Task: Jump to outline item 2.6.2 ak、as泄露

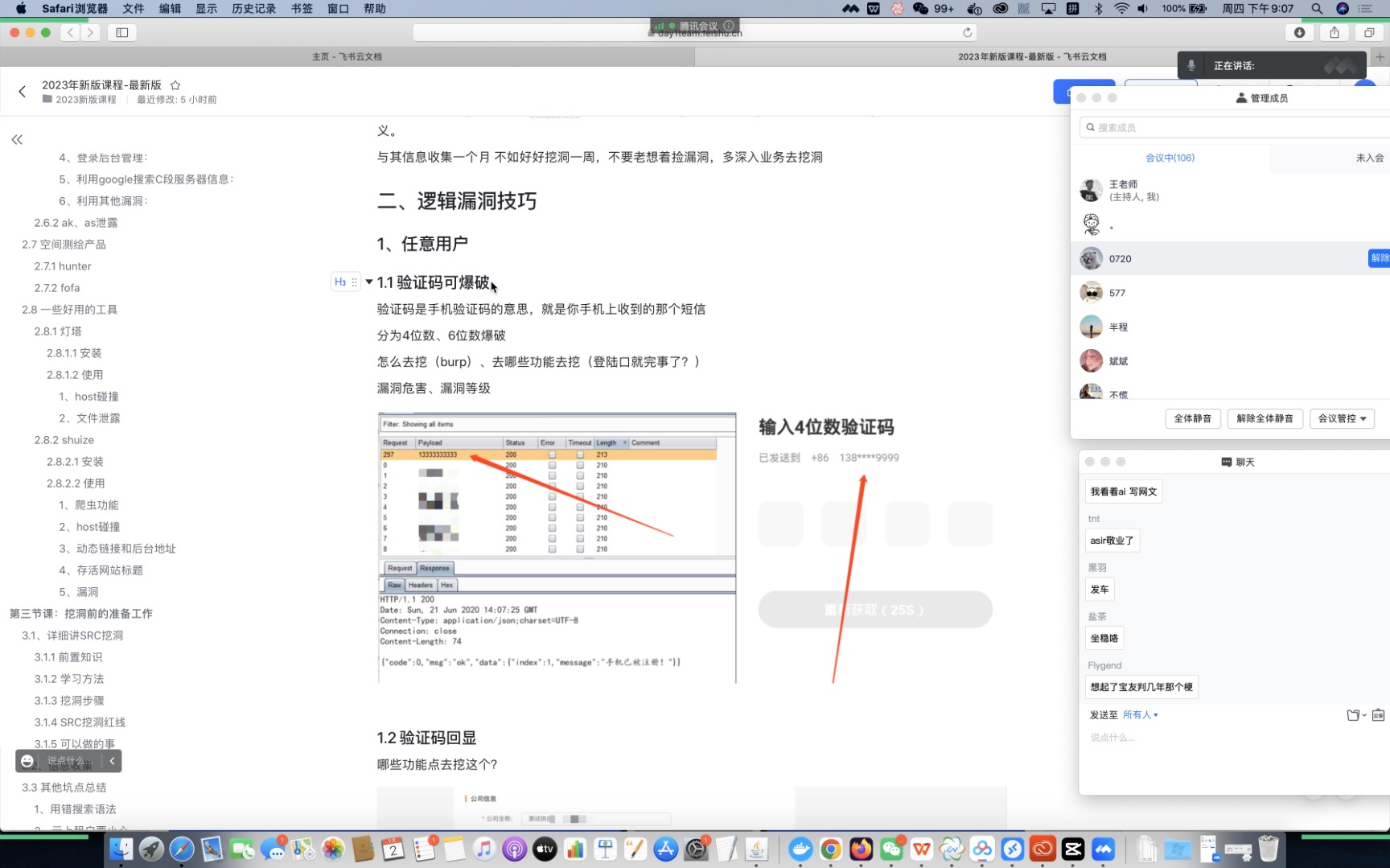Action: click(x=76, y=223)
